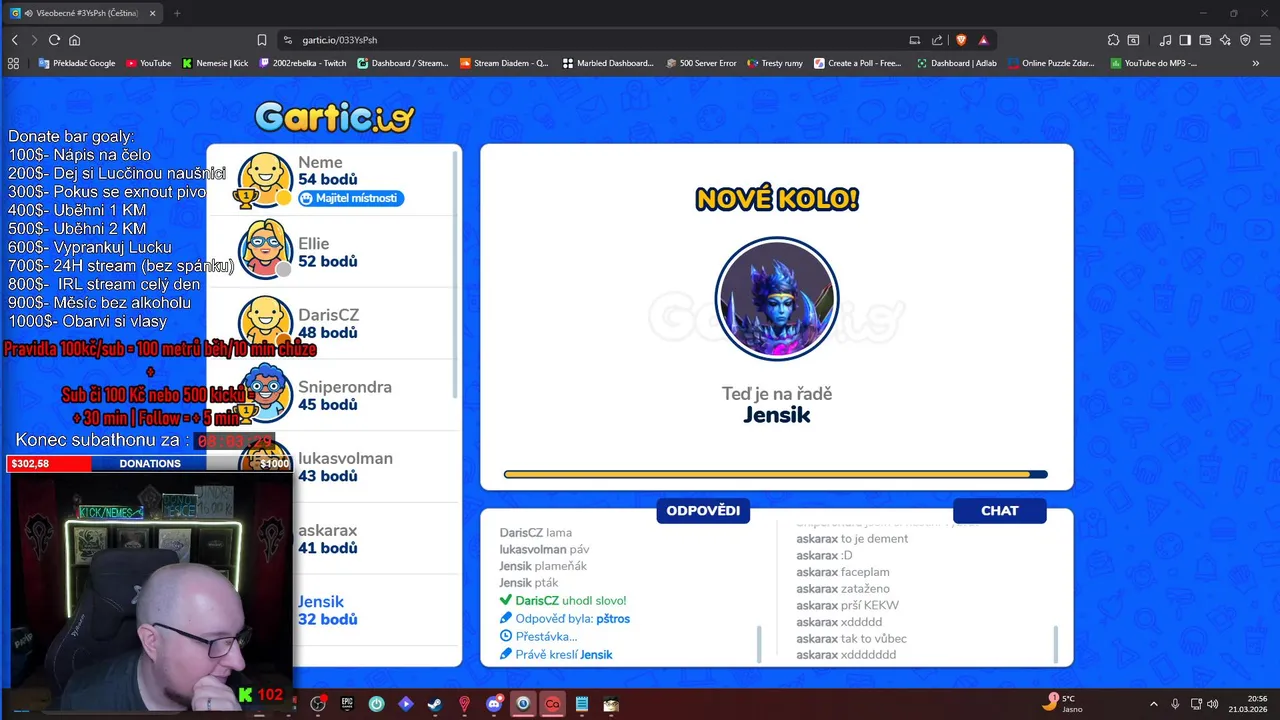Open the Create a Poll bookmark

[858, 63]
